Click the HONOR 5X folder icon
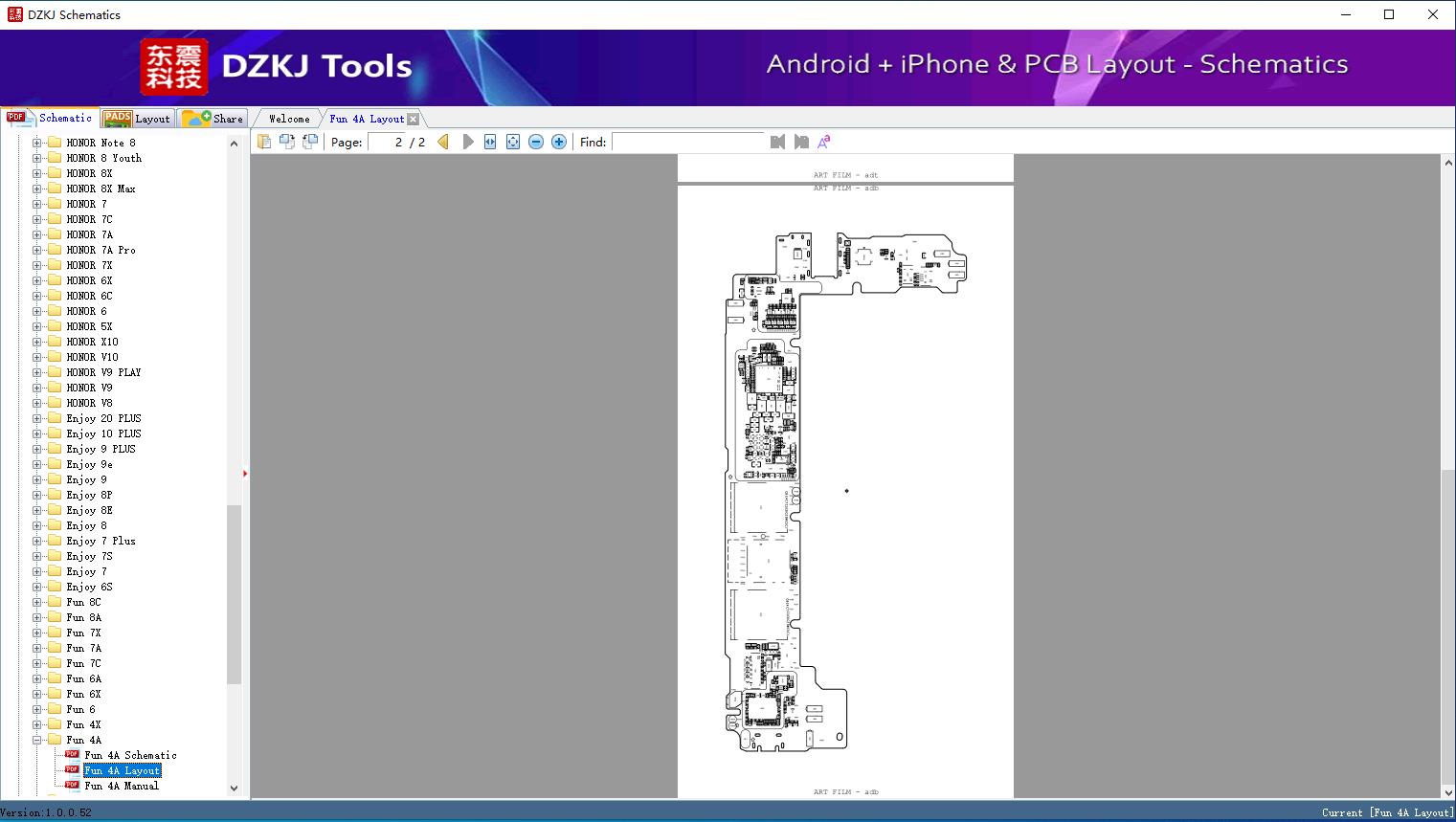The image size is (1456, 822). (x=55, y=326)
